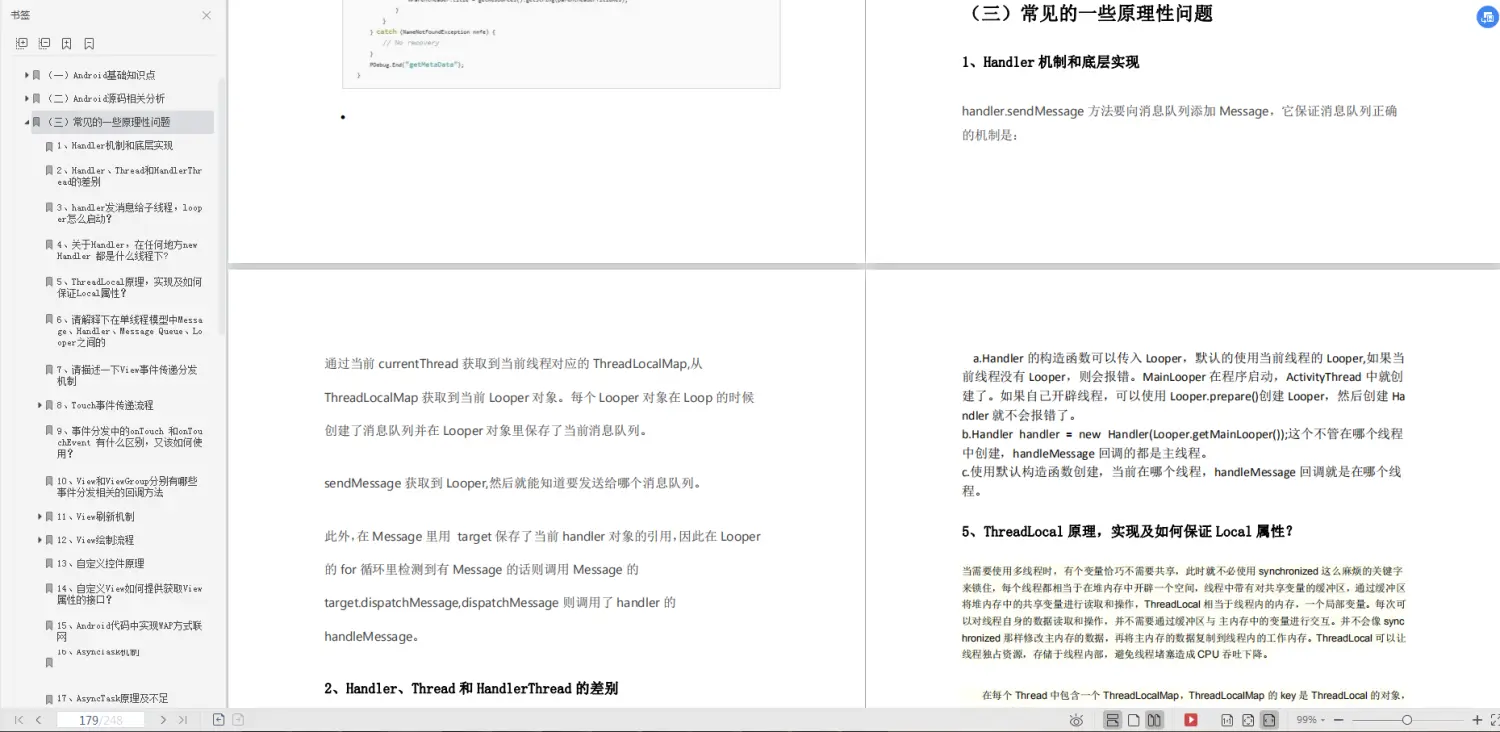Click heading 2、Handler、Thread 和 HandlerThread 的差别
Image resolution: width=1500 pixels, height=732 pixels.
pyautogui.click(x=471, y=688)
